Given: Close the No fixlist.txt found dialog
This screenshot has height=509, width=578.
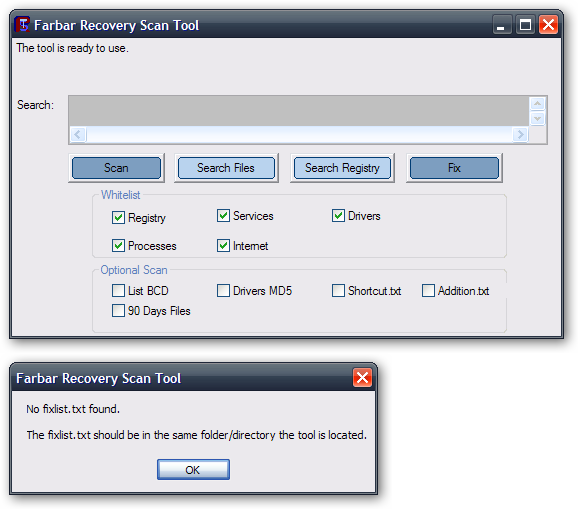Looking at the screenshot, I should pos(362,378).
